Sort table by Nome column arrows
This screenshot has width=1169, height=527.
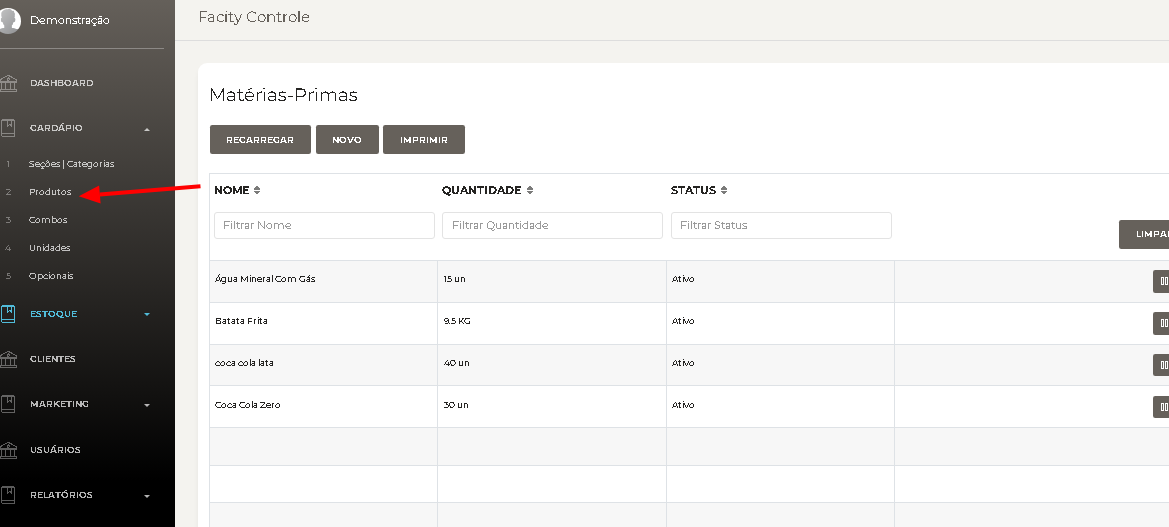click(x=256, y=190)
